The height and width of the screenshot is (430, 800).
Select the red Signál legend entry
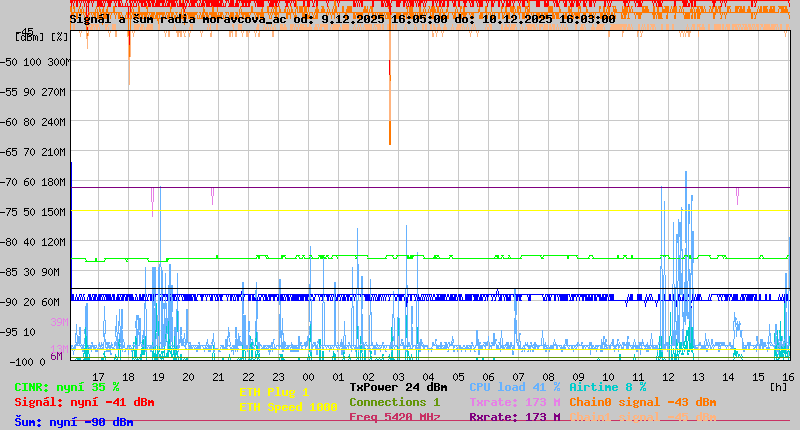point(84,403)
